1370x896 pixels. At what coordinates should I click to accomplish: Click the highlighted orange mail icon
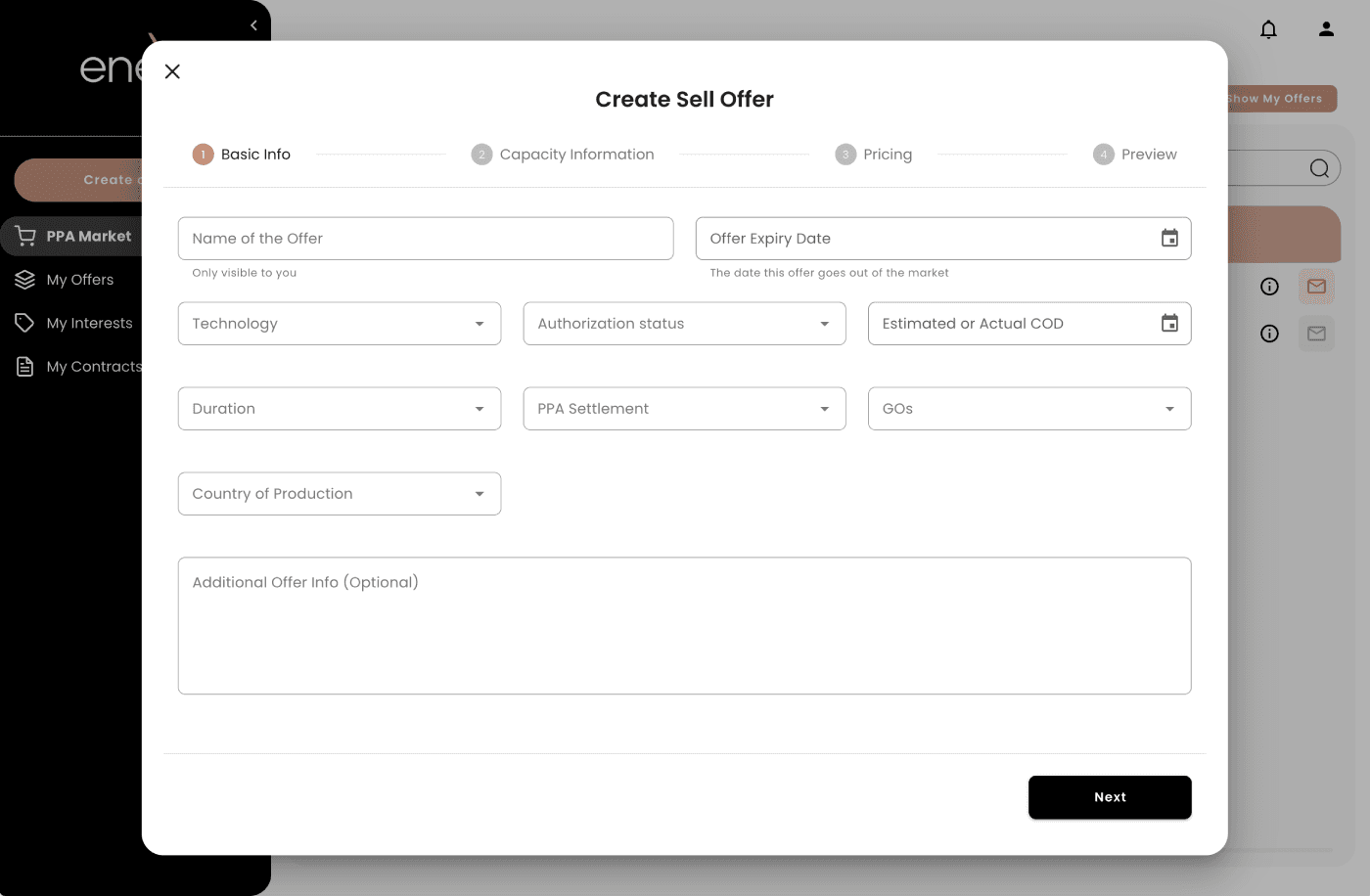point(1316,287)
